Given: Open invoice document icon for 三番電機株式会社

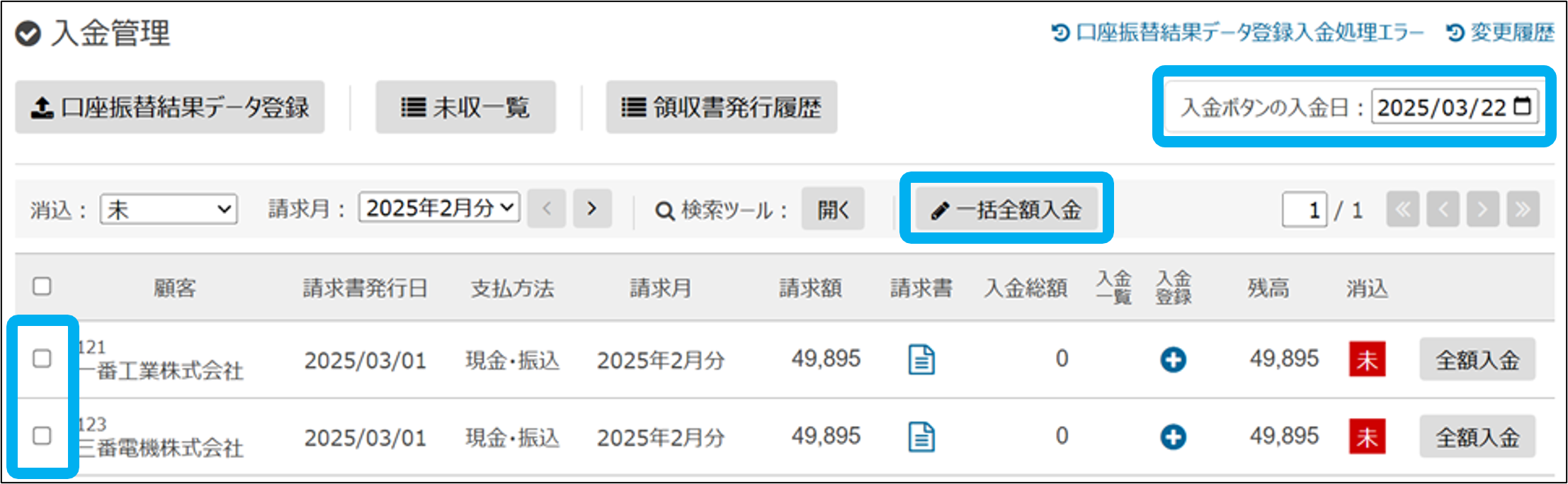Looking at the screenshot, I should tap(921, 437).
